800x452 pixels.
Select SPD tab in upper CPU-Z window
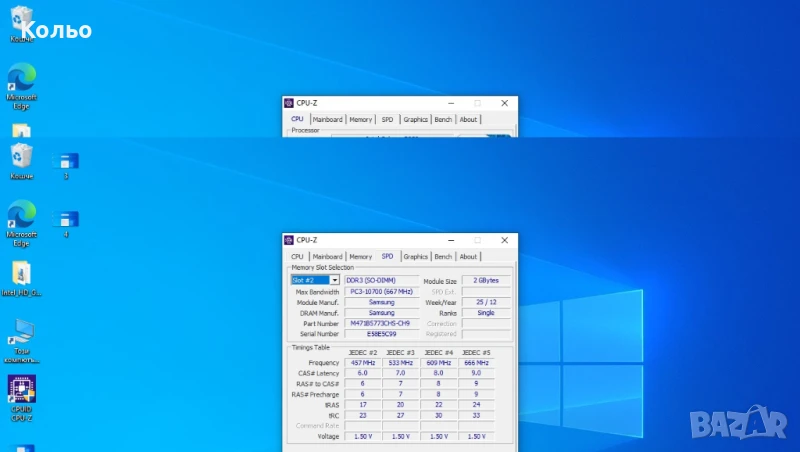pyautogui.click(x=387, y=120)
